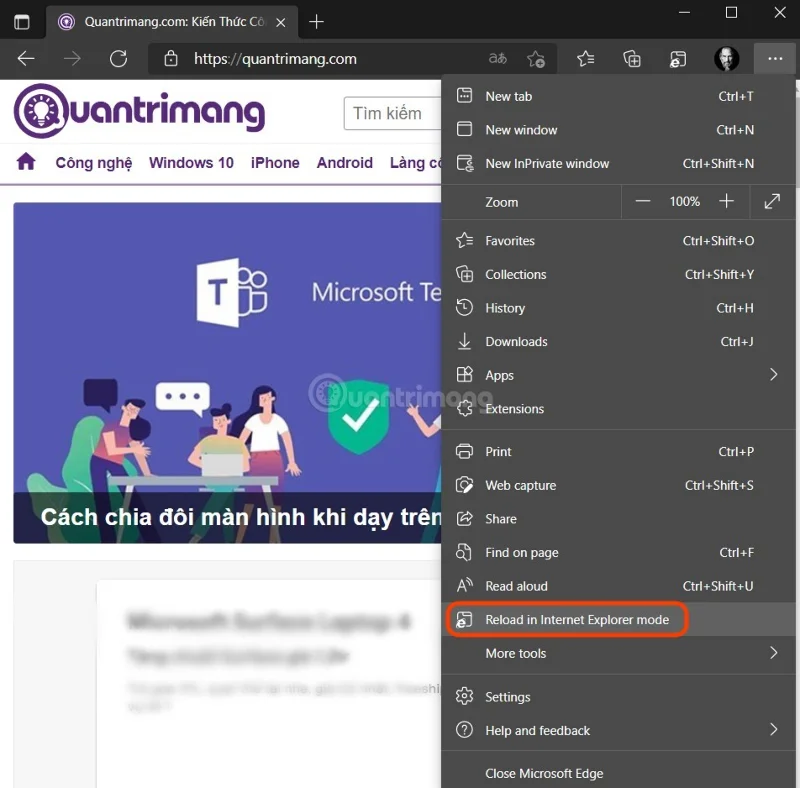Open the home page icon
The width and height of the screenshot is (800, 788).
click(x=25, y=161)
